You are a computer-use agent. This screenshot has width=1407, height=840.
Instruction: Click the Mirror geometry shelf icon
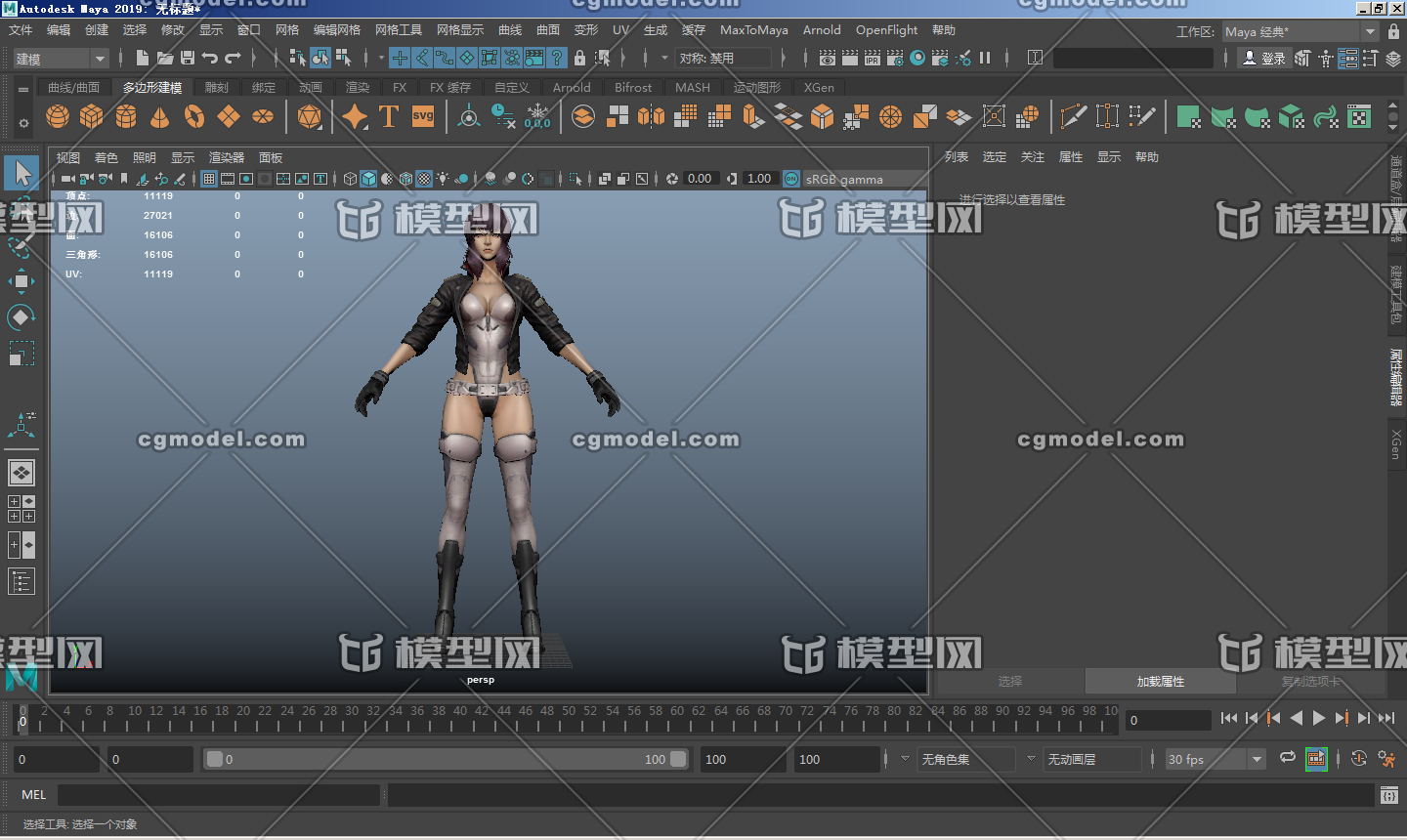pos(651,117)
